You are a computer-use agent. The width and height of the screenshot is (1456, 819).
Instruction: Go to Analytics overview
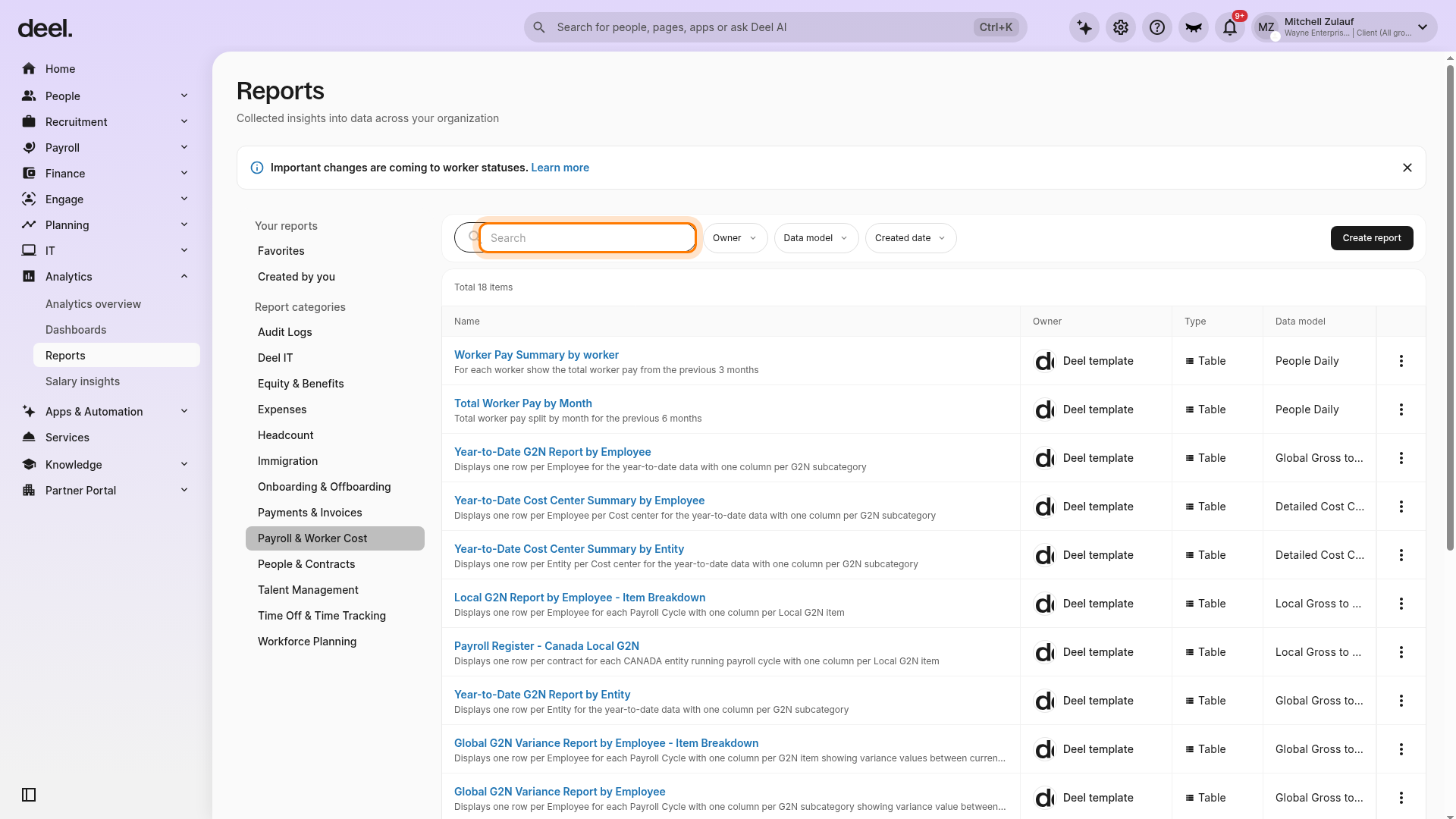[93, 304]
